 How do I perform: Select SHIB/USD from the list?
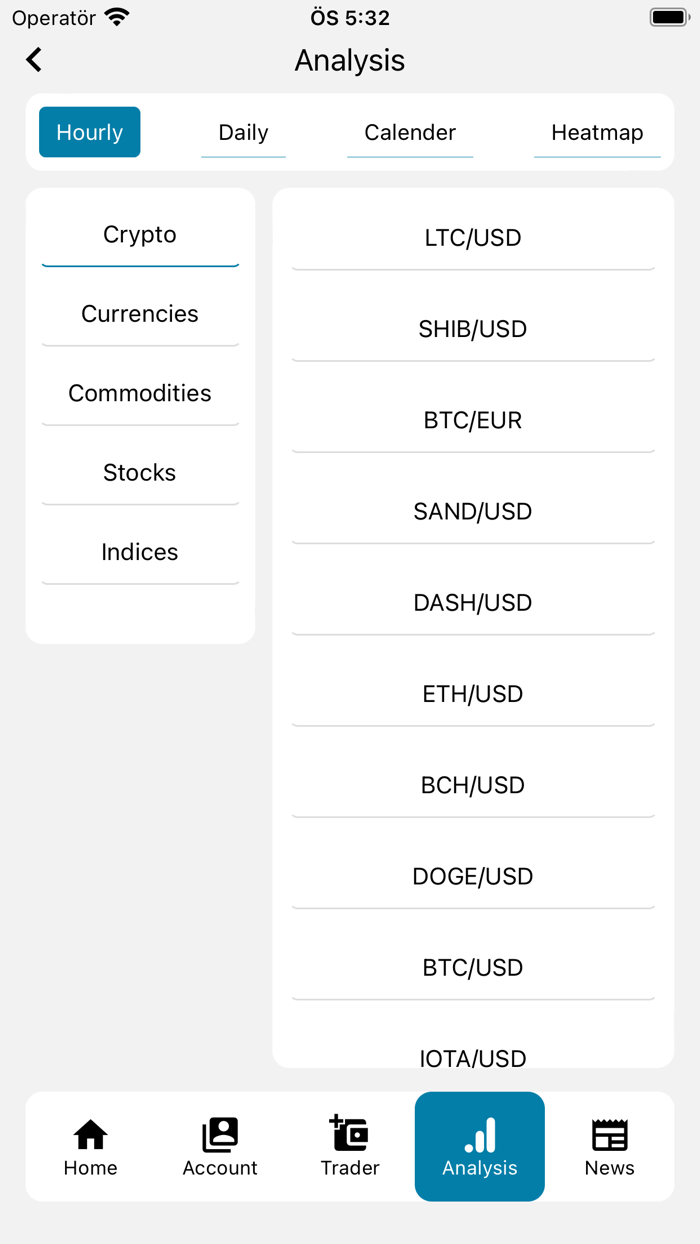pyautogui.click(x=472, y=328)
